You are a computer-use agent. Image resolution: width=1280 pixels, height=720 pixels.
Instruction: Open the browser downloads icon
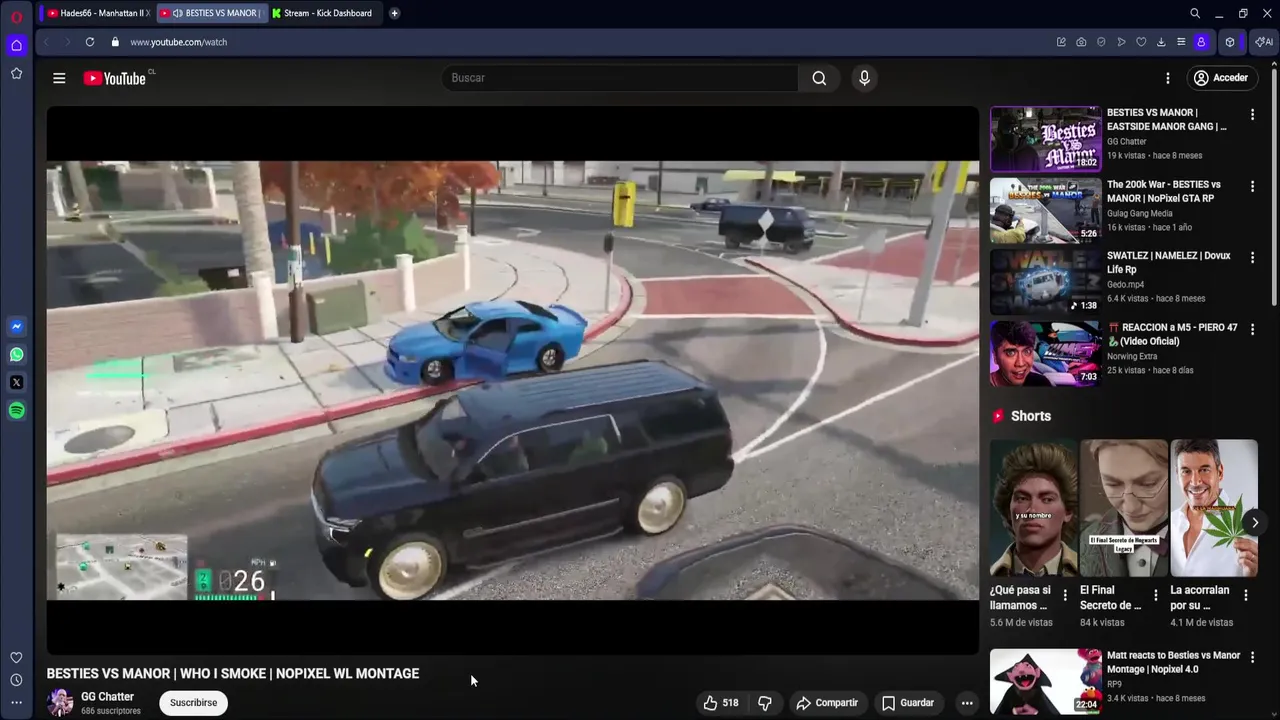(1161, 42)
